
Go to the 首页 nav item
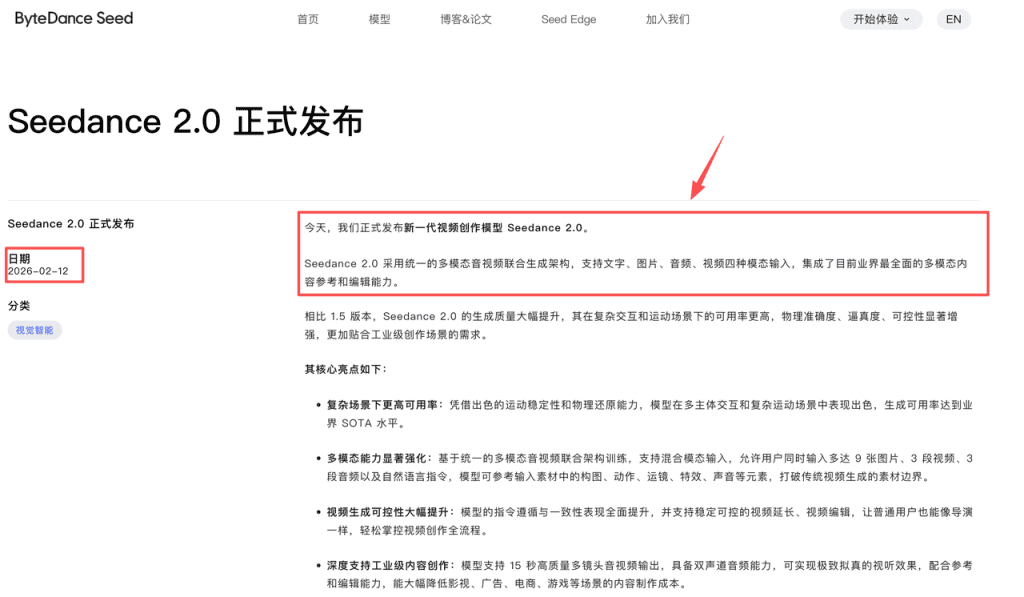click(x=308, y=20)
